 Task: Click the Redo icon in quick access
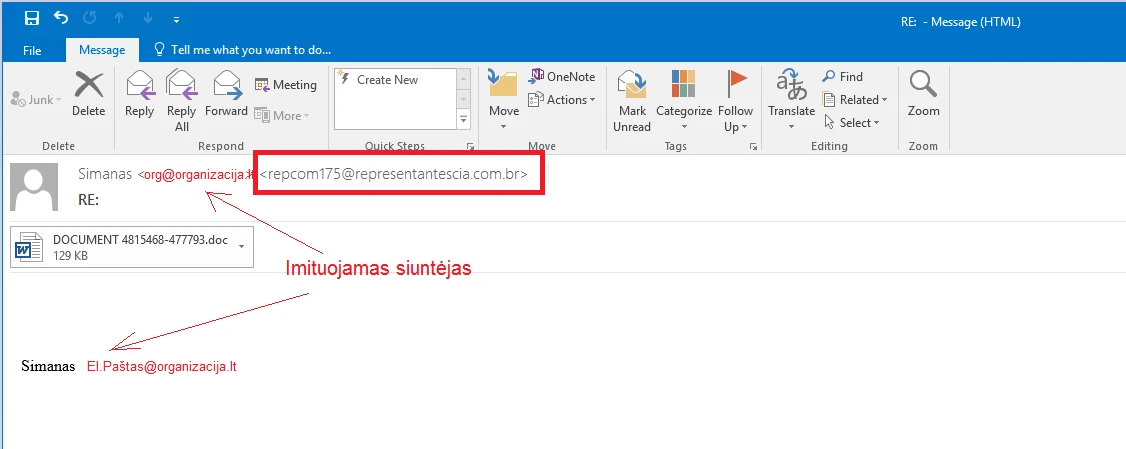coord(90,19)
